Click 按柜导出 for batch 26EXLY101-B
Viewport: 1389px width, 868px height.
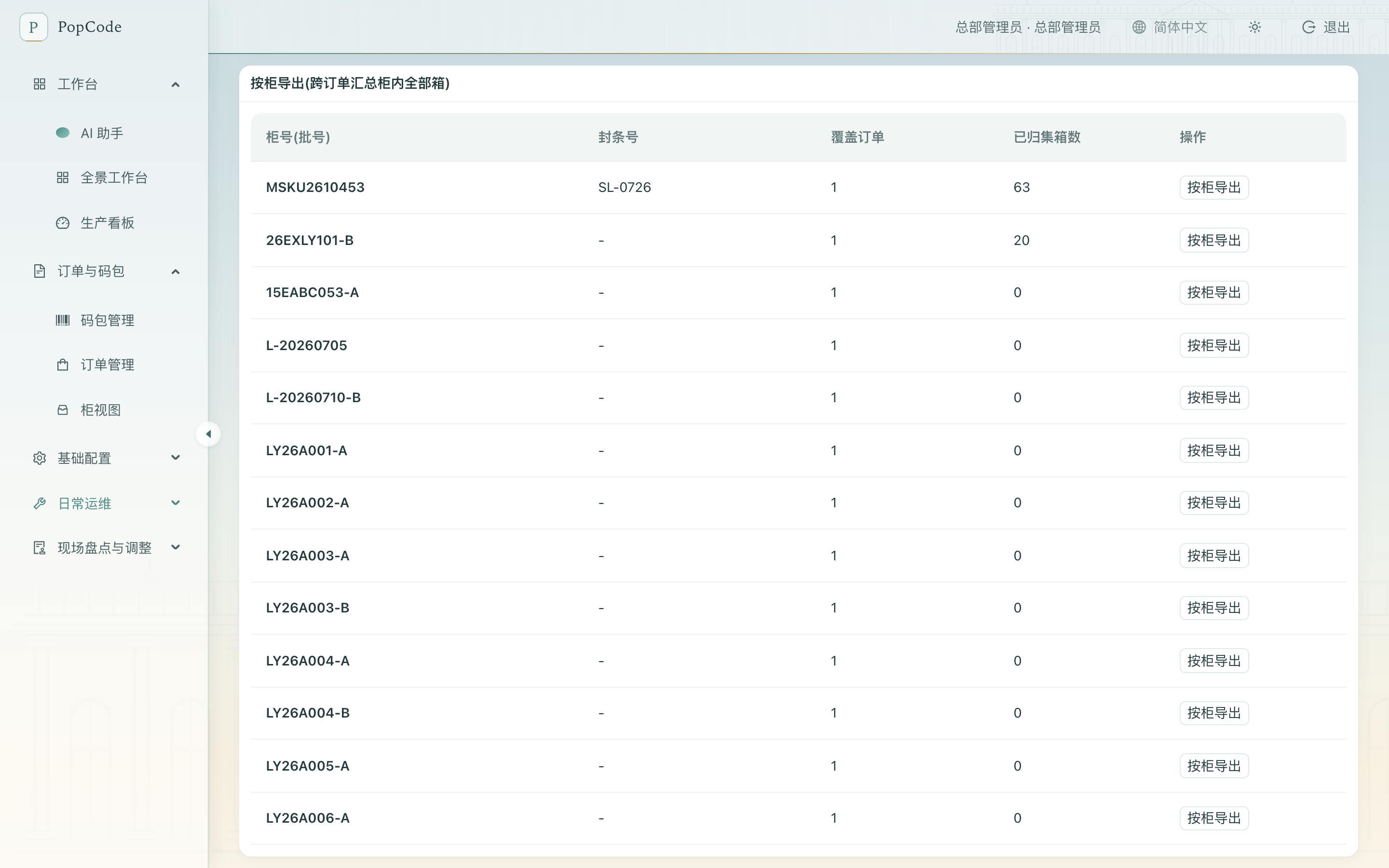(1214, 241)
